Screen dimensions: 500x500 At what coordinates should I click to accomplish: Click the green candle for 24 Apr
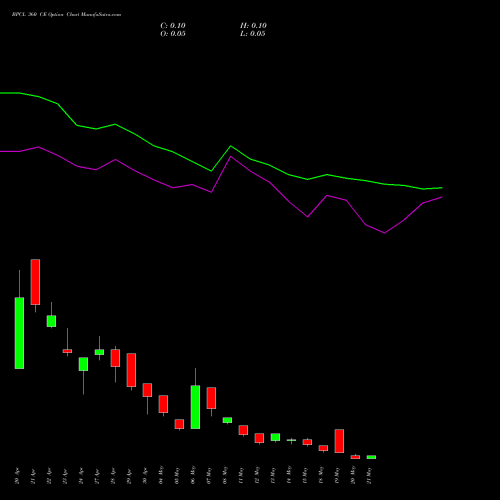point(83,364)
